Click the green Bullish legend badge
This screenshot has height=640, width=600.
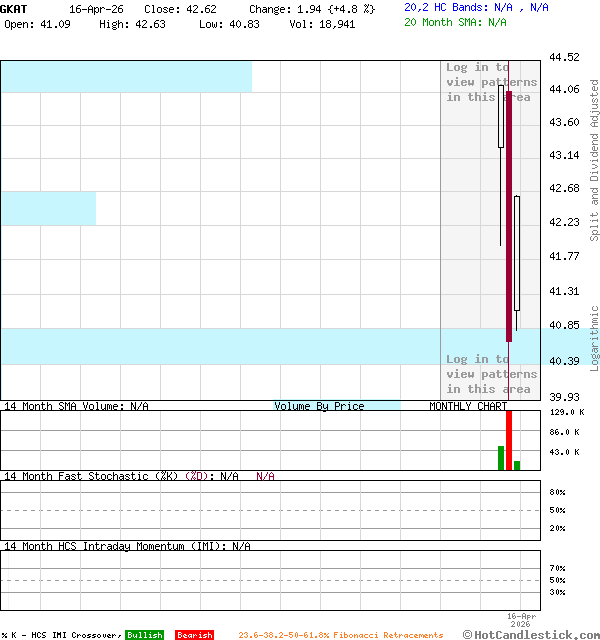pyautogui.click(x=144, y=635)
